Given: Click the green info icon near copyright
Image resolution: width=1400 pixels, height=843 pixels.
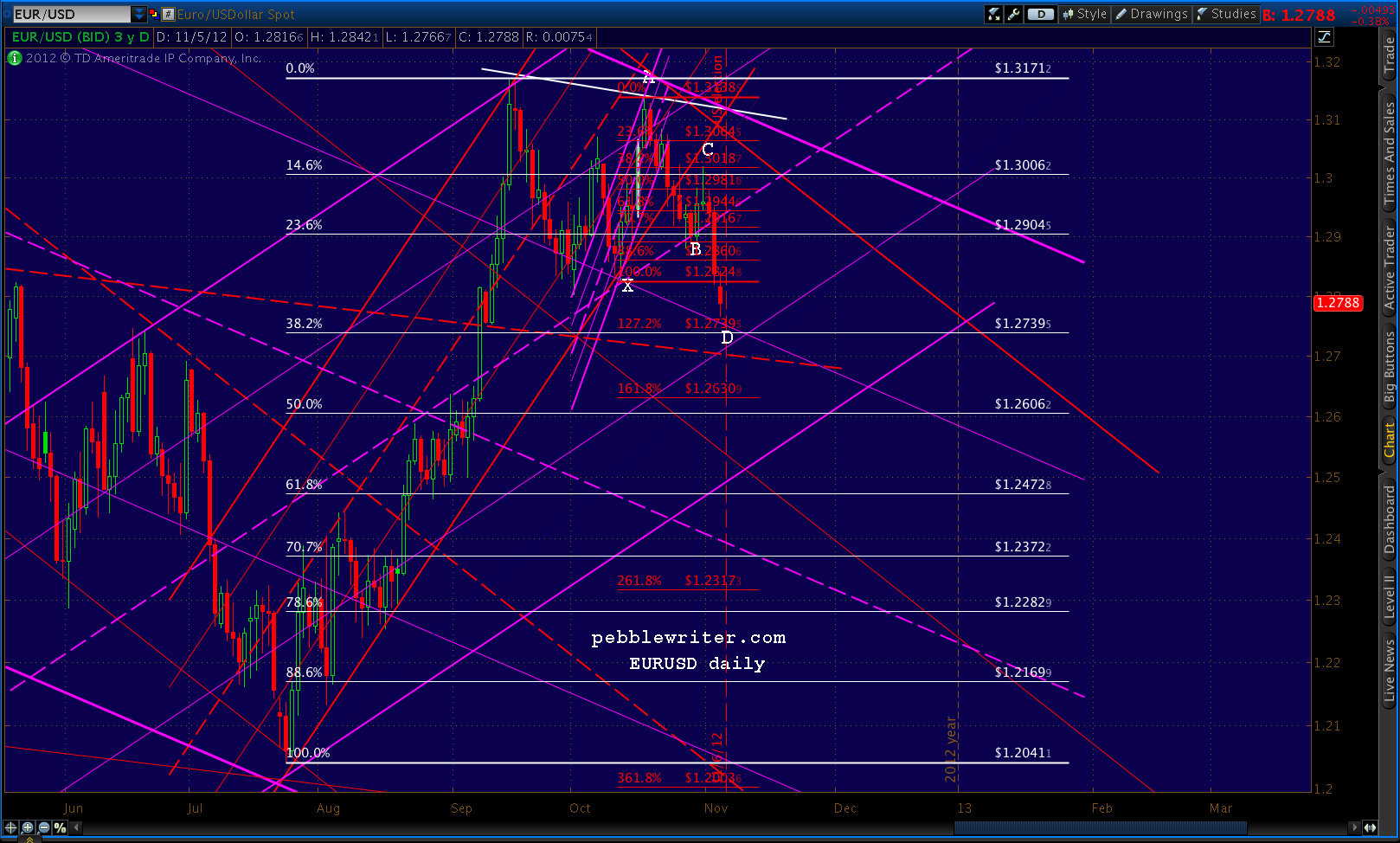Looking at the screenshot, I should click(x=15, y=58).
